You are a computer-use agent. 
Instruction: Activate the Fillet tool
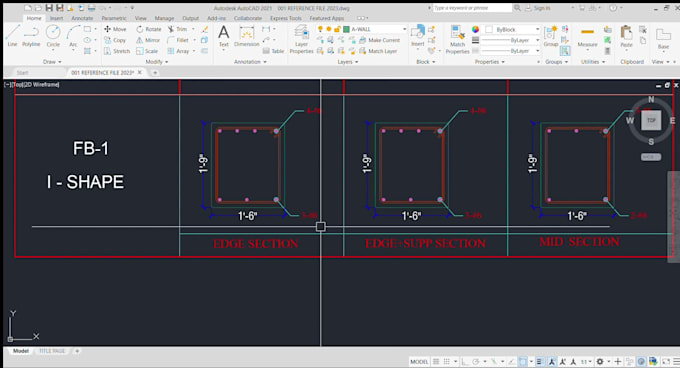pos(178,40)
